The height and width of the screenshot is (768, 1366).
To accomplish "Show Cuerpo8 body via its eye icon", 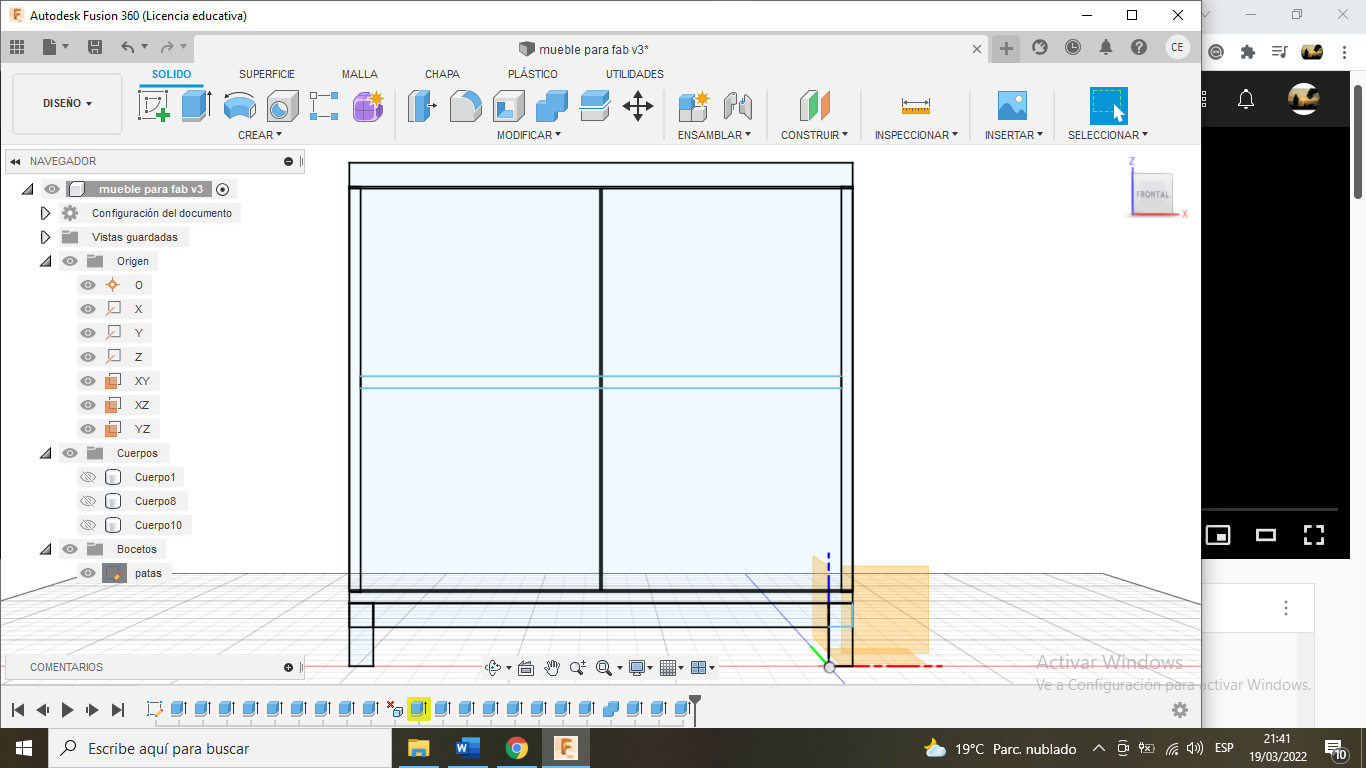I will (x=88, y=501).
